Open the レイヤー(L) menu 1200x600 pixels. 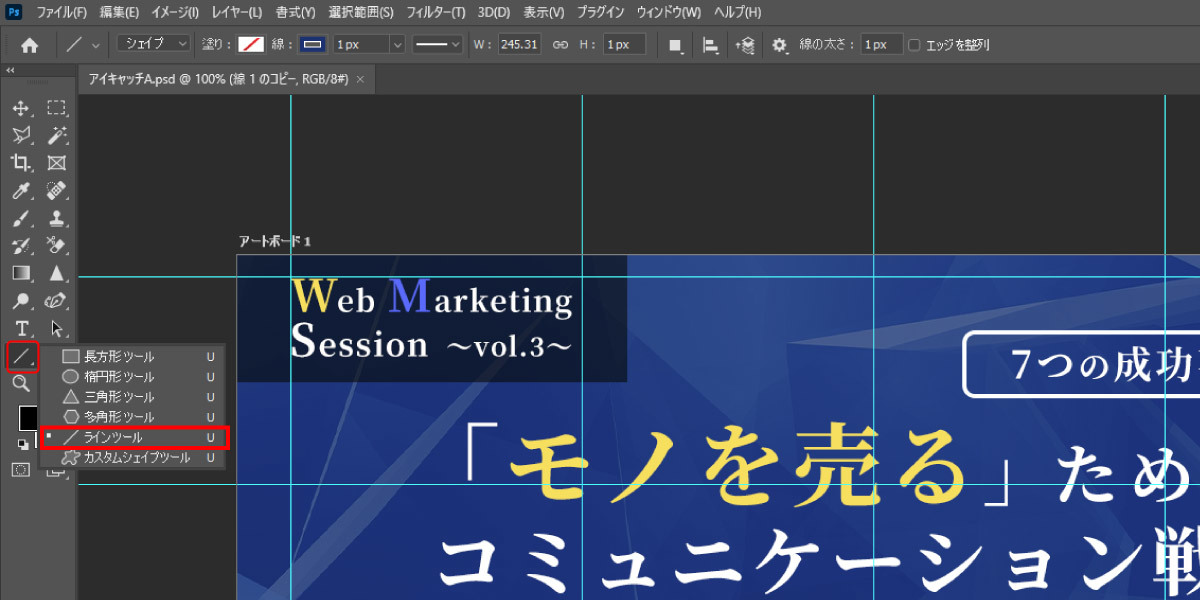click(236, 13)
